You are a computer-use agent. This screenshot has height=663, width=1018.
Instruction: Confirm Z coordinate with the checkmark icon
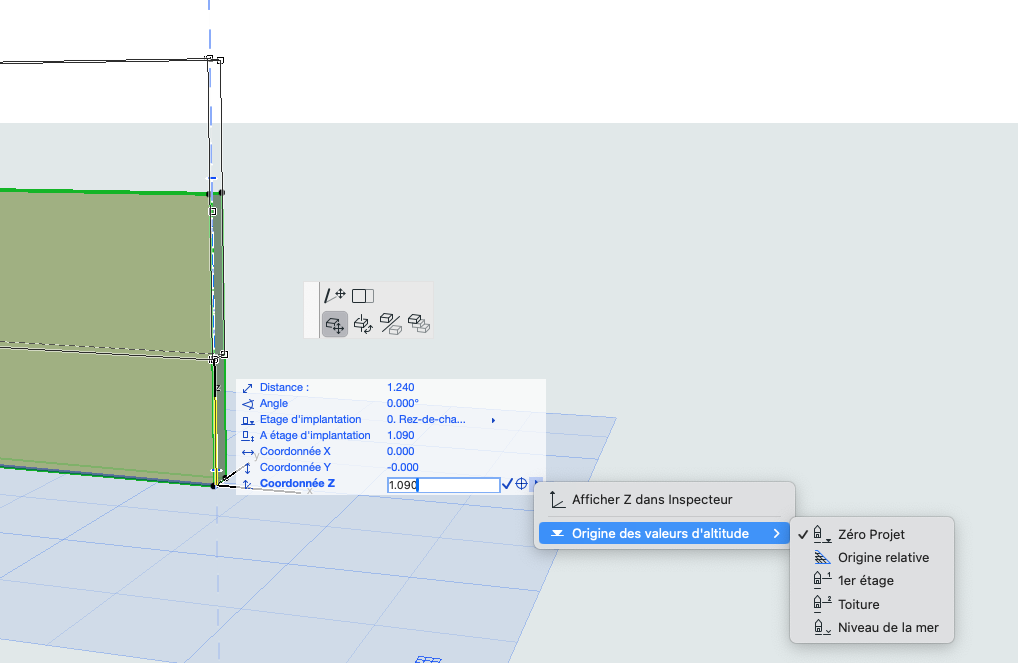(x=507, y=484)
